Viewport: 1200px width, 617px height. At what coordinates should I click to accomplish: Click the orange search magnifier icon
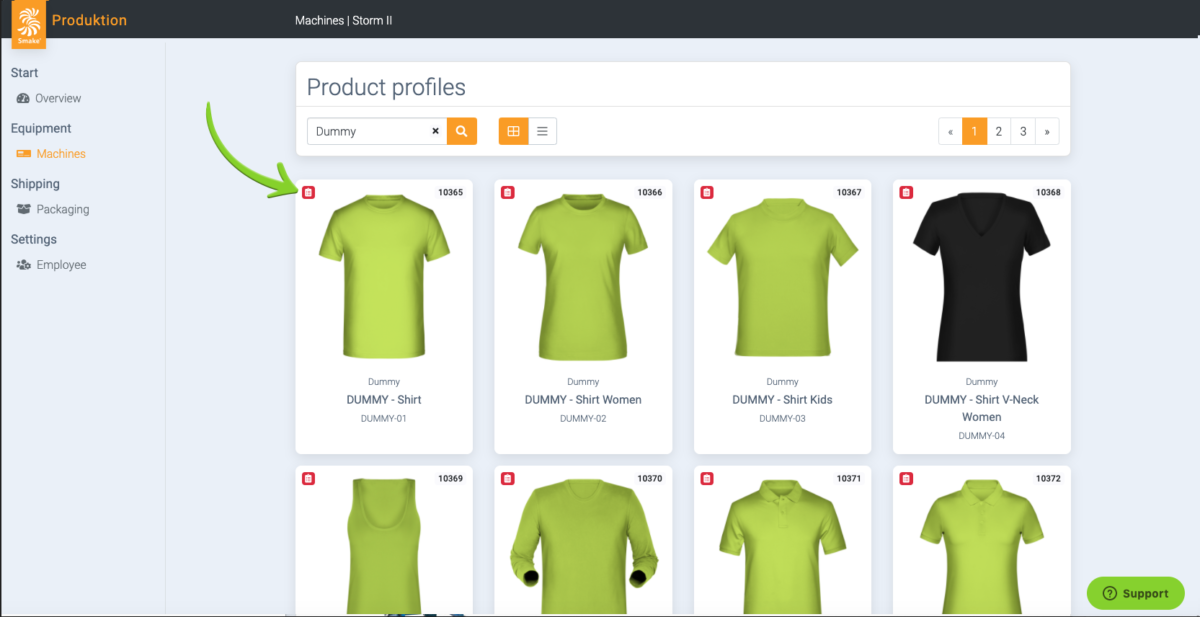pyautogui.click(x=461, y=131)
